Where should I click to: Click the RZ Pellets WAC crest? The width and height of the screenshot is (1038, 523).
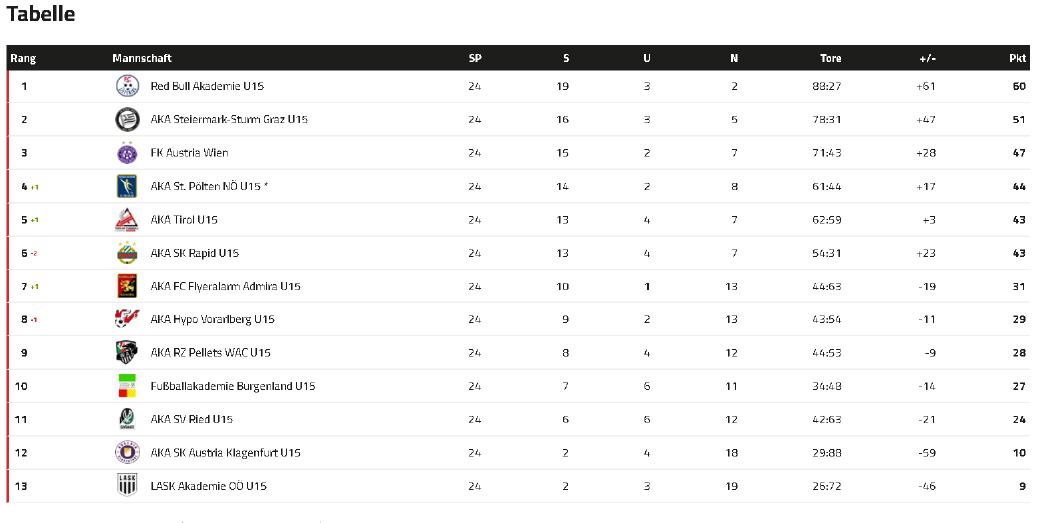pos(127,352)
